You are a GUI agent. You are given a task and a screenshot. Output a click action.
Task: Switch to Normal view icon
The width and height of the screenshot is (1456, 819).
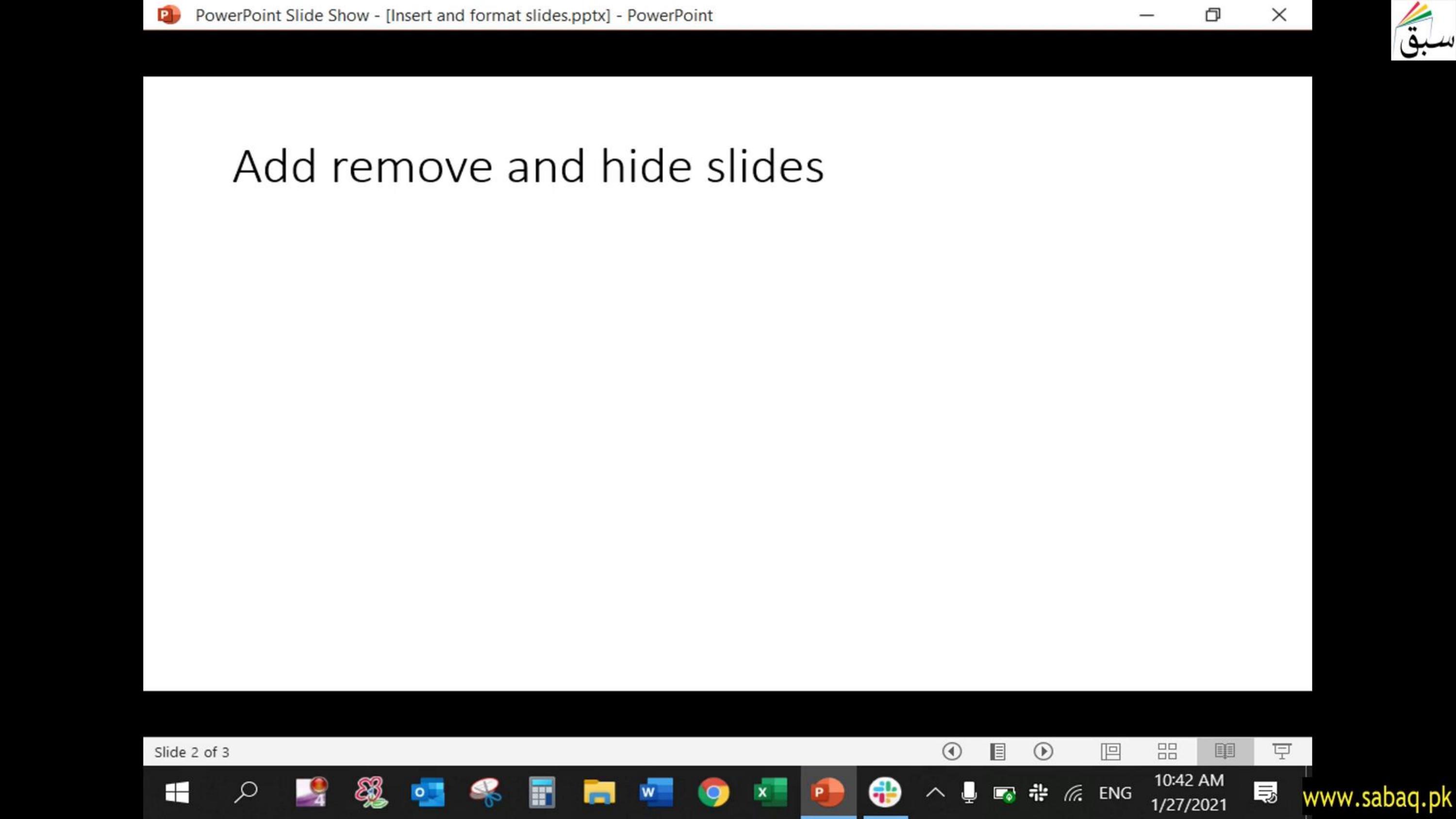(x=1110, y=751)
